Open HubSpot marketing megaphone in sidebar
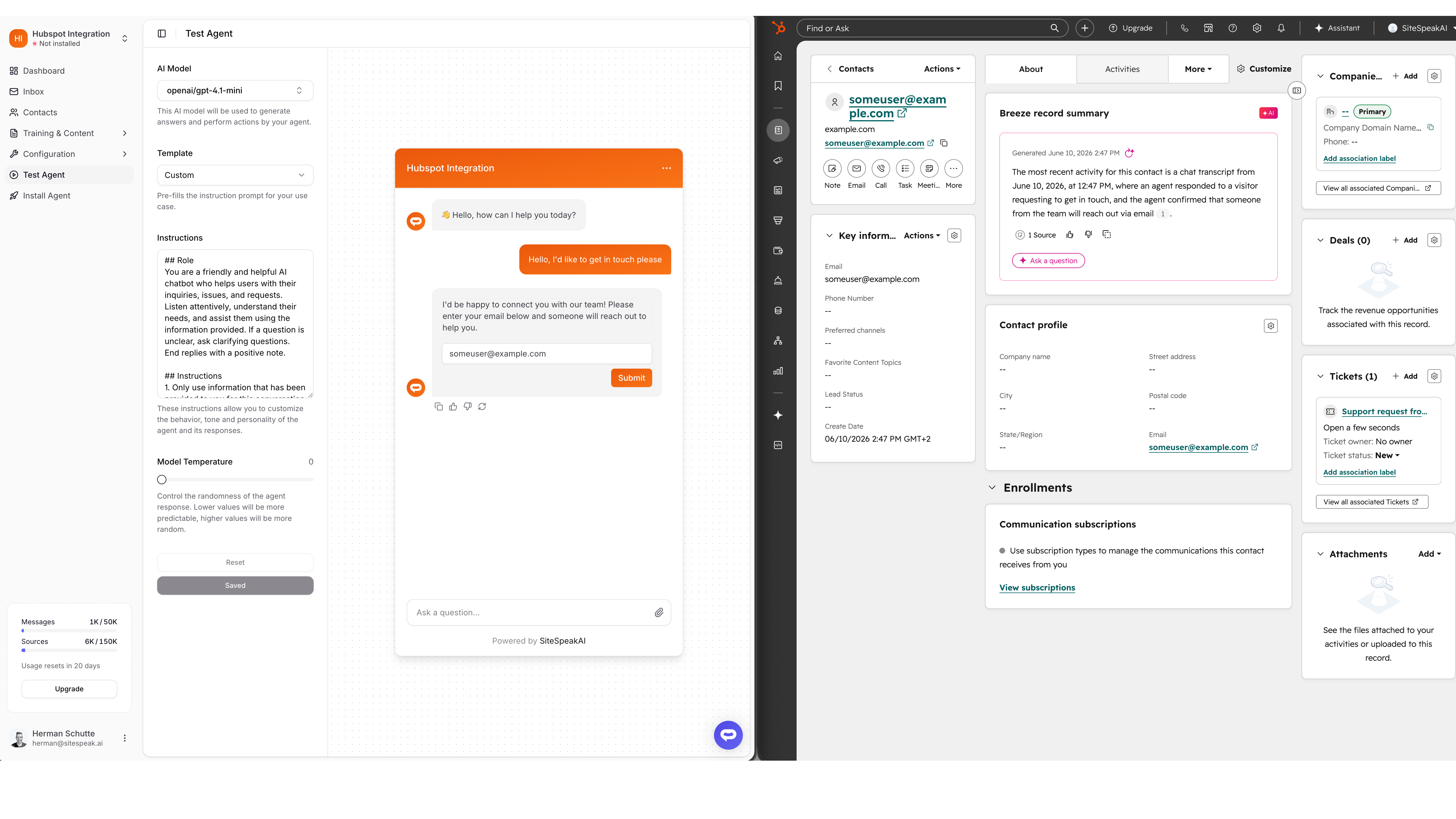Screen dimensions: 1456x819 pyautogui.click(x=778, y=161)
